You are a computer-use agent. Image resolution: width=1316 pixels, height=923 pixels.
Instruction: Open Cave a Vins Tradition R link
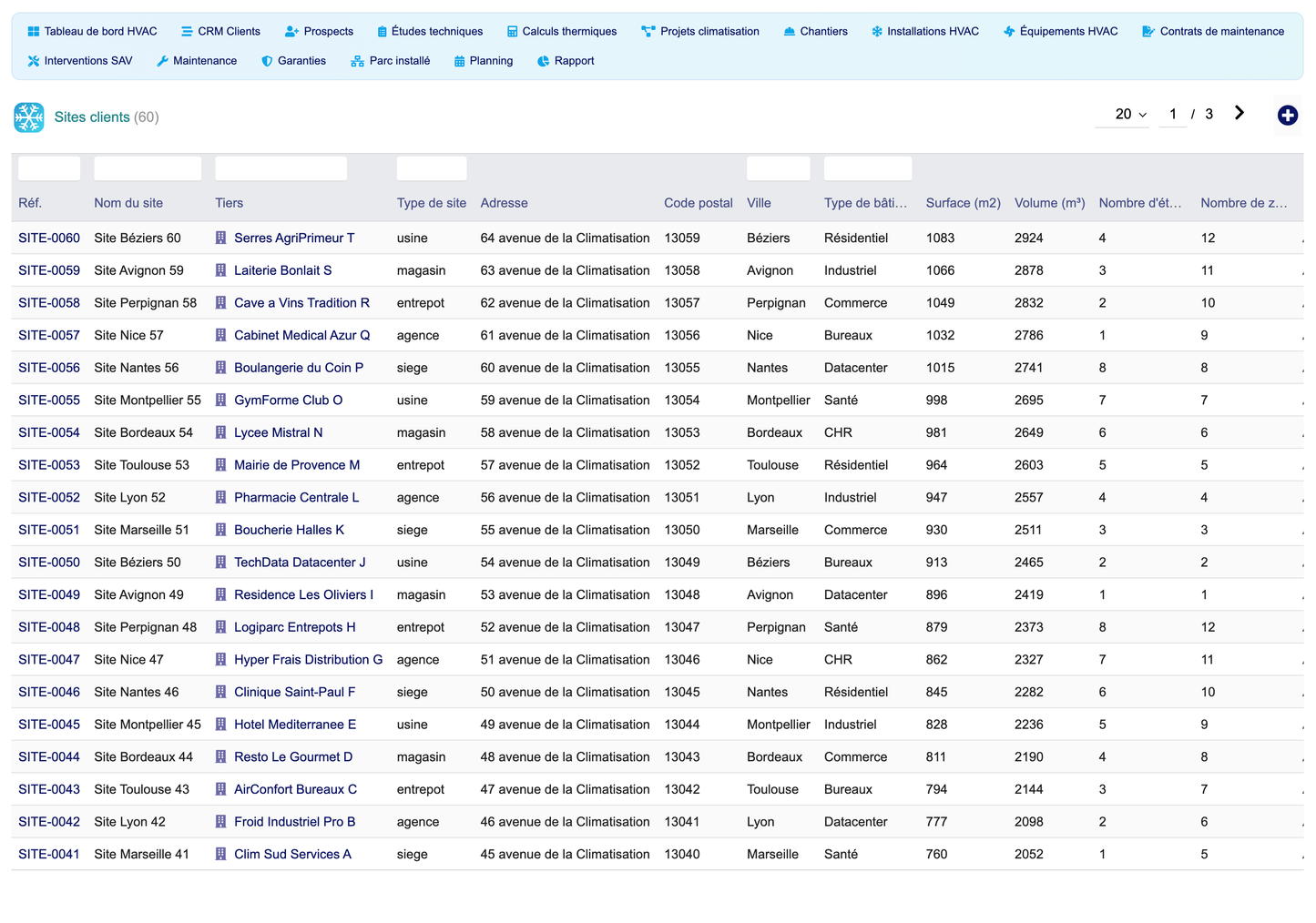(x=301, y=303)
